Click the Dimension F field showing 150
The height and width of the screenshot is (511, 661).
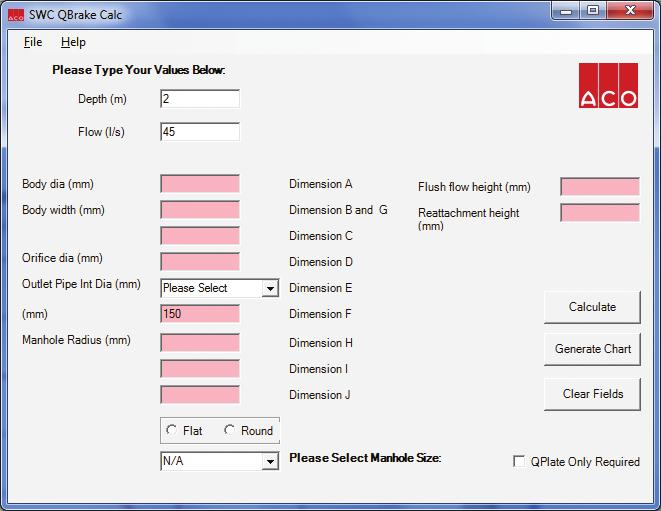pos(200,314)
